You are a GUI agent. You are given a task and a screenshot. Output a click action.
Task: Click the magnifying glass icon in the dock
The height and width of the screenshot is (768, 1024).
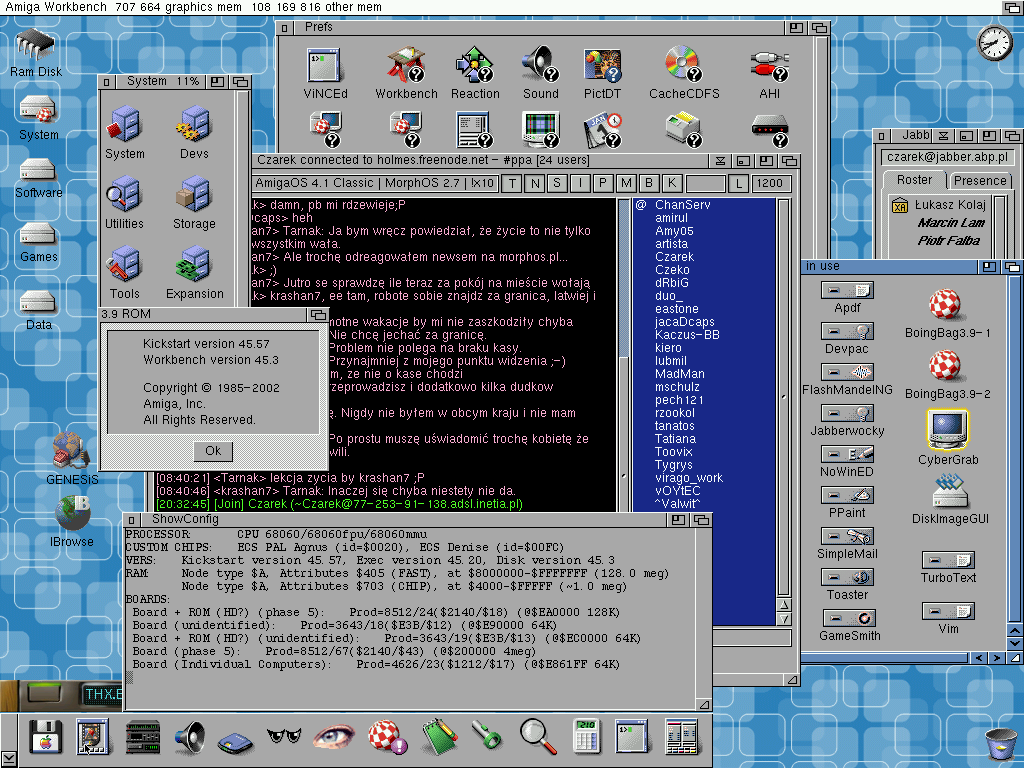[x=537, y=737]
